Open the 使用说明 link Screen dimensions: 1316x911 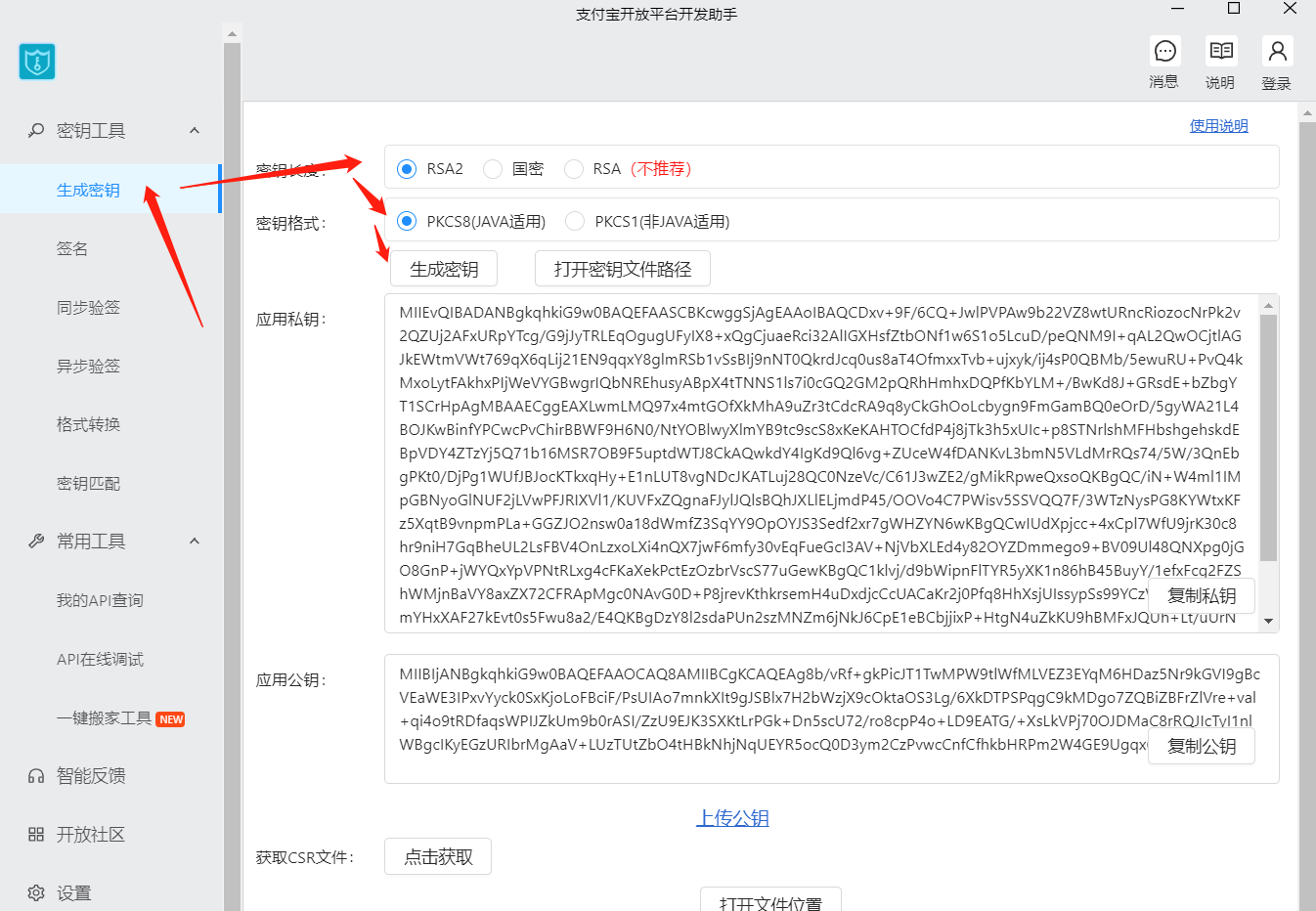[x=1218, y=125]
